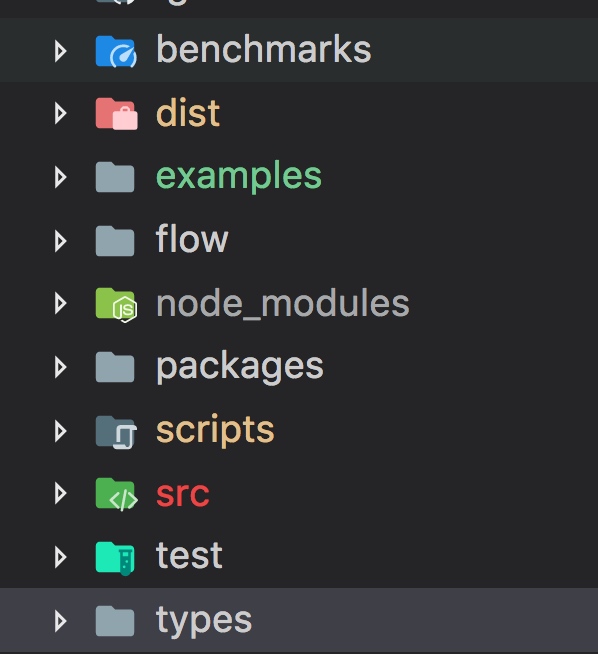This screenshot has height=654, width=598.
Task: Expand the packages folder arrow
Action: pos(60,367)
